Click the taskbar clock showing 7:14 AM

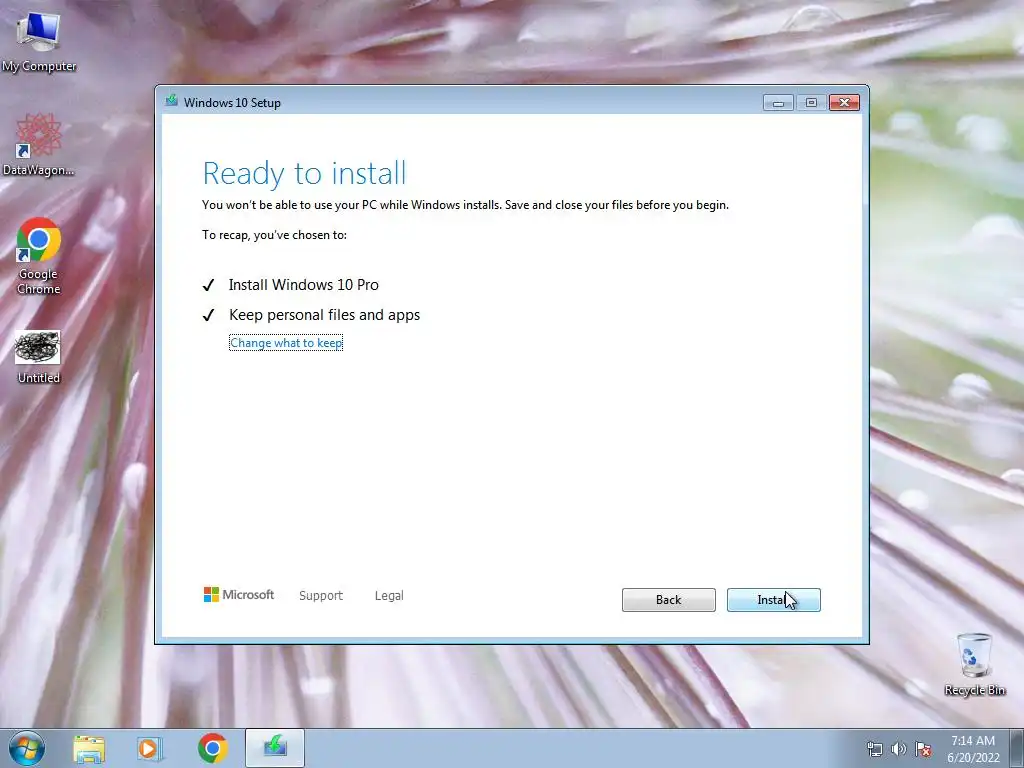click(x=973, y=749)
